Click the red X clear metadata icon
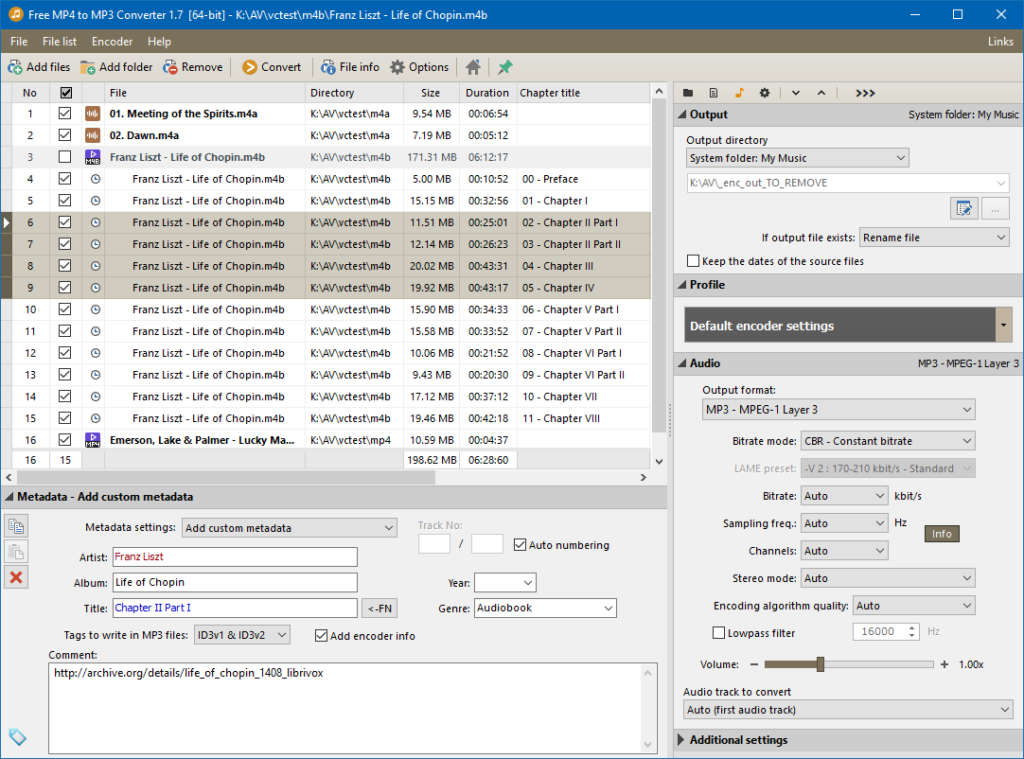 coord(16,577)
